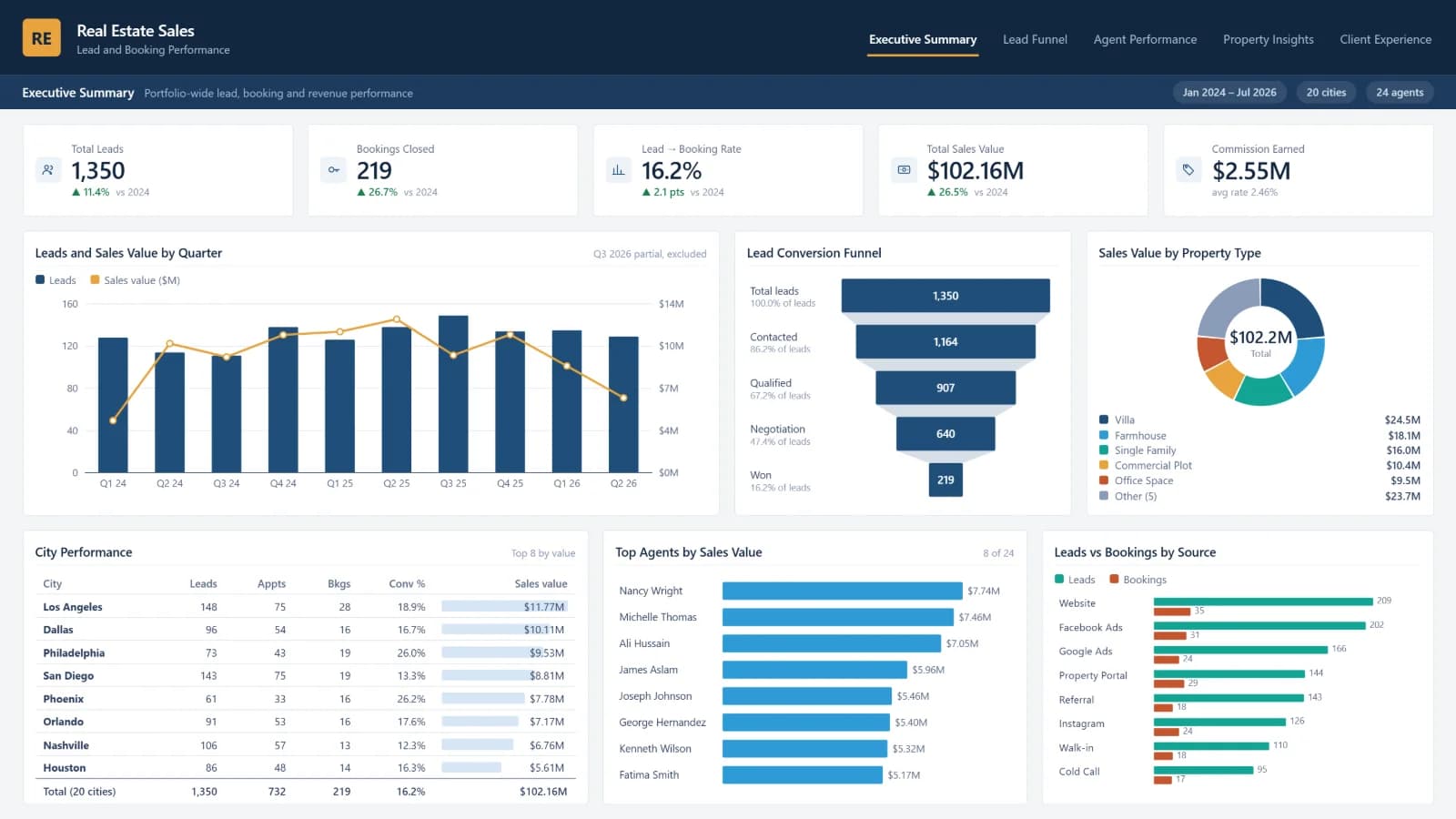
Task: Click the Other (5) legend swatch
Action: coord(1104,496)
